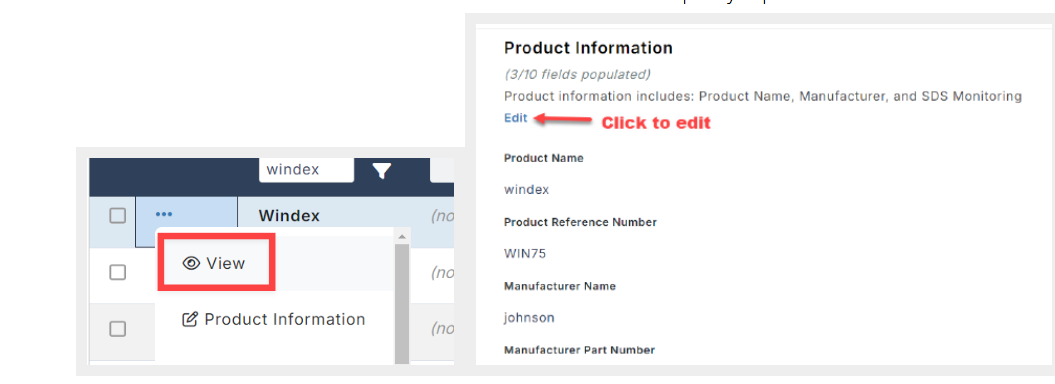Tick the checkbox in the Windex row
The image size is (1055, 384).
[x=118, y=216]
